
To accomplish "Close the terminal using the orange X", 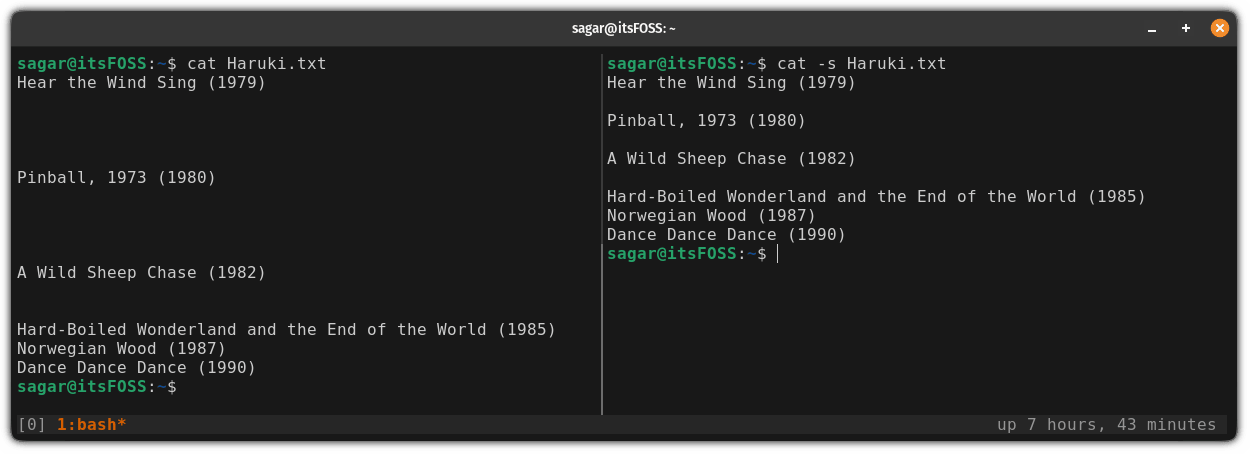I will pyautogui.click(x=1219, y=28).
